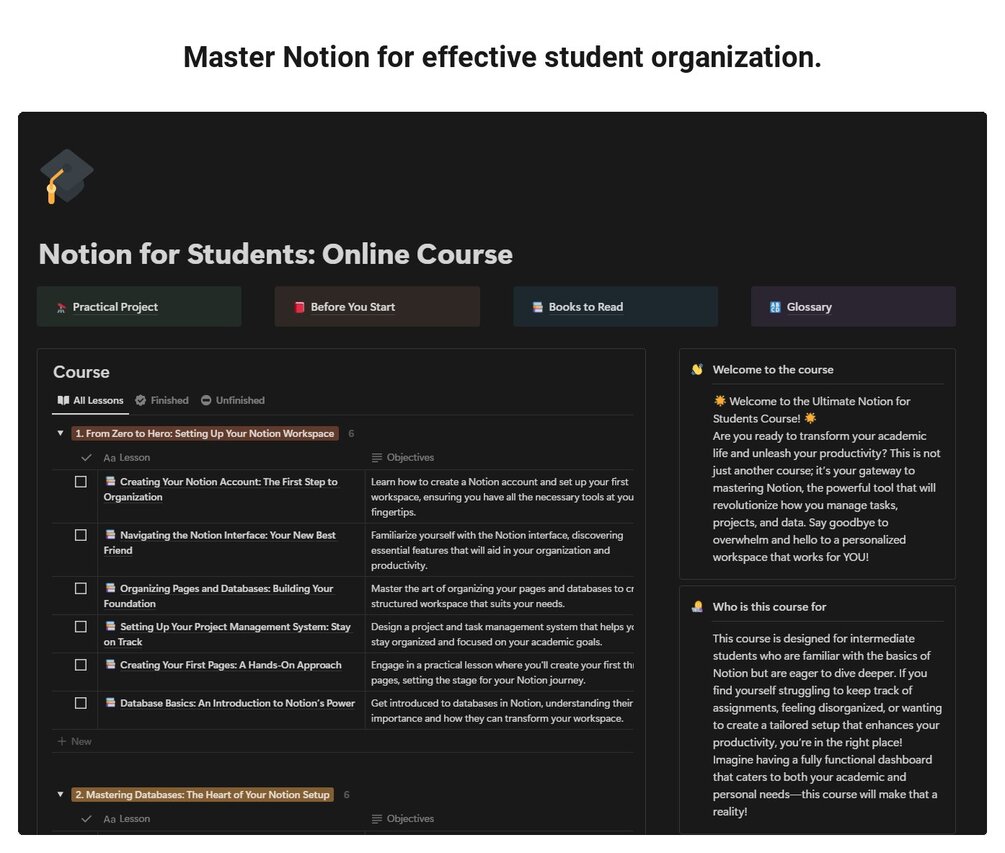1005x853 pixels.
Task: Click the Books to Read stack icon
Action: tap(538, 307)
